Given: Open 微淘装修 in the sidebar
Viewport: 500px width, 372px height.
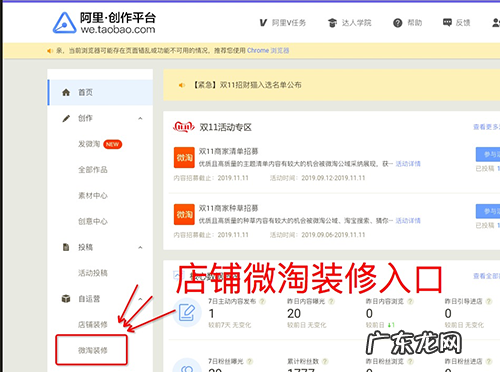Looking at the screenshot, I should tap(93, 350).
